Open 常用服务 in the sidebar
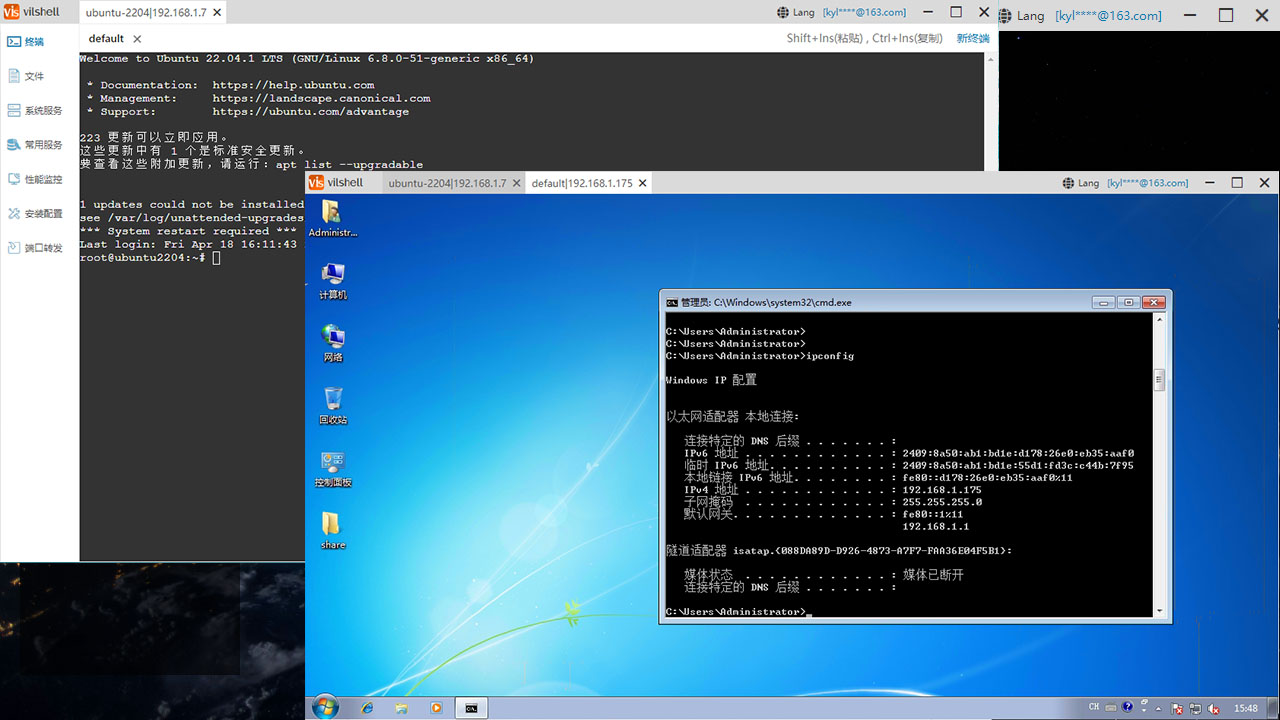This screenshot has width=1280, height=720. click(x=35, y=145)
